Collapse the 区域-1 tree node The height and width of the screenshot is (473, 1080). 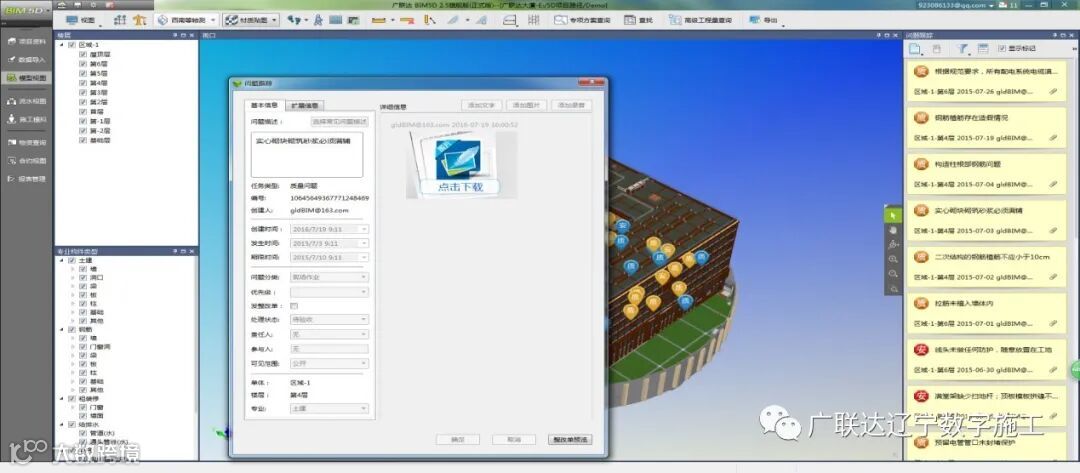[62, 45]
